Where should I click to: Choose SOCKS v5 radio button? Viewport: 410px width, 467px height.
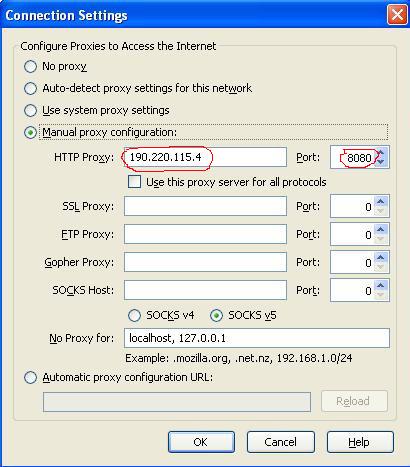216,315
